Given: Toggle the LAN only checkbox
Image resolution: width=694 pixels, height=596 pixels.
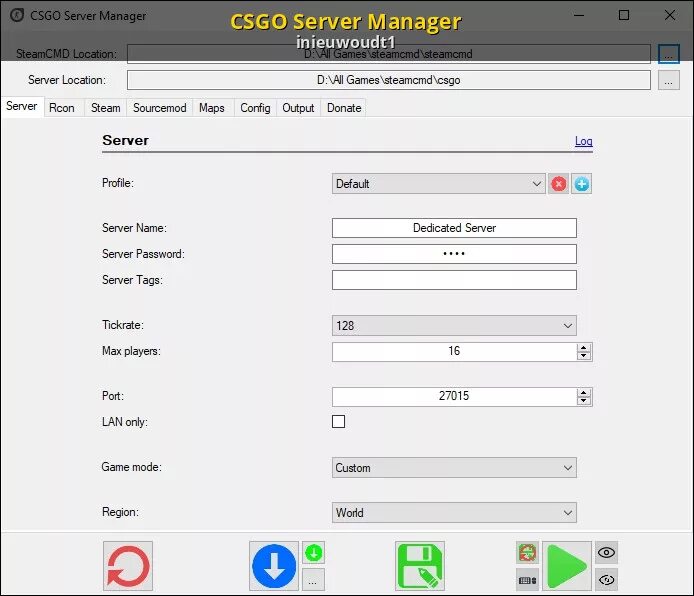Looking at the screenshot, I should click(339, 421).
